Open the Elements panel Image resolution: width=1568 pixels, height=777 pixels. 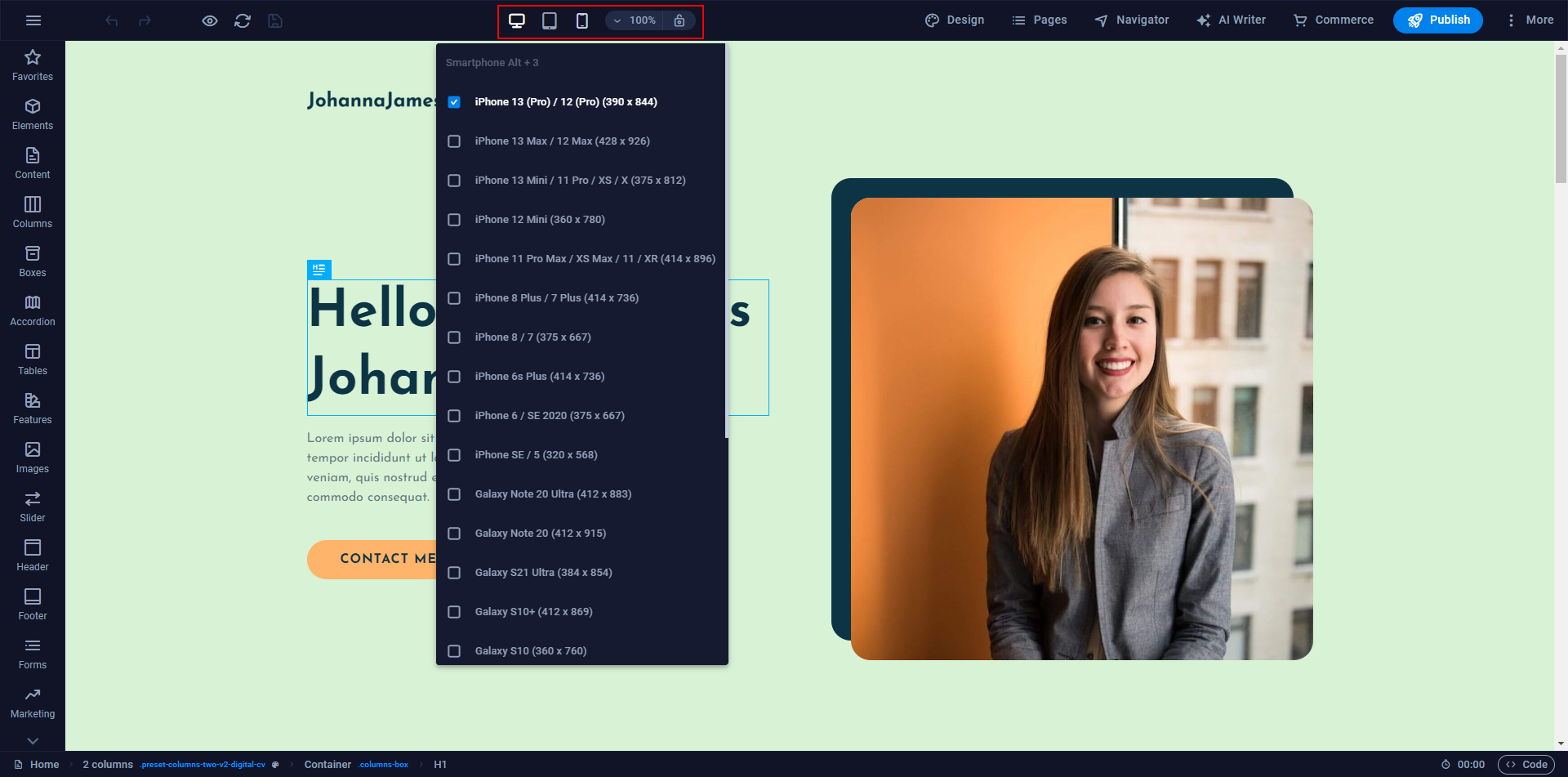[x=33, y=114]
